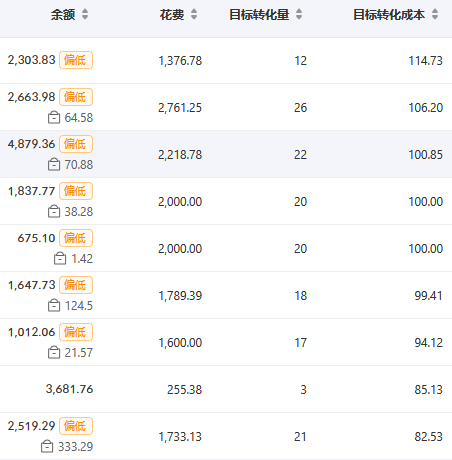The height and width of the screenshot is (460, 452).
Task: Click 偏低 tag next to 2,663.98
Action: tap(76, 97)
